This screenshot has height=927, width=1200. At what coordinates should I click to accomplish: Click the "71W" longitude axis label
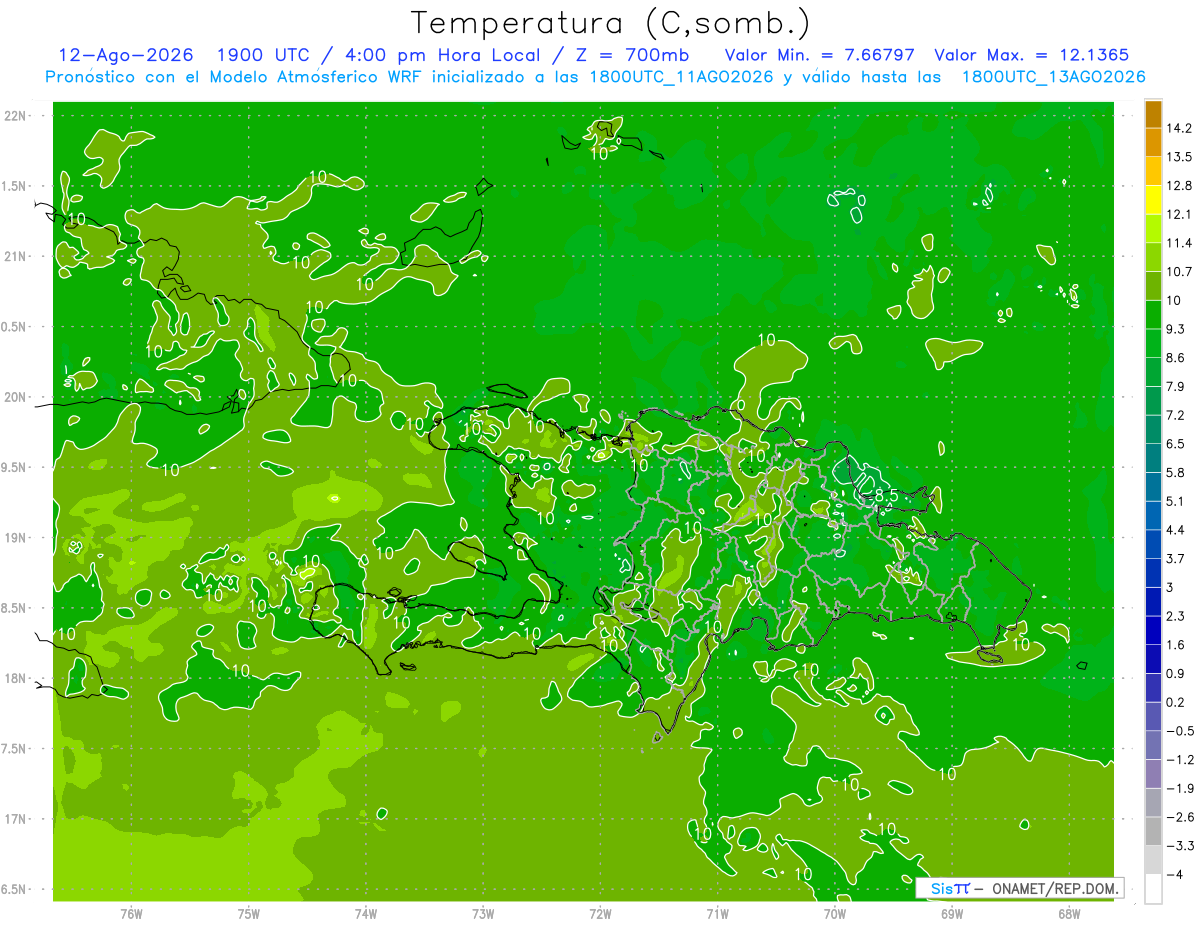[717, 913]
